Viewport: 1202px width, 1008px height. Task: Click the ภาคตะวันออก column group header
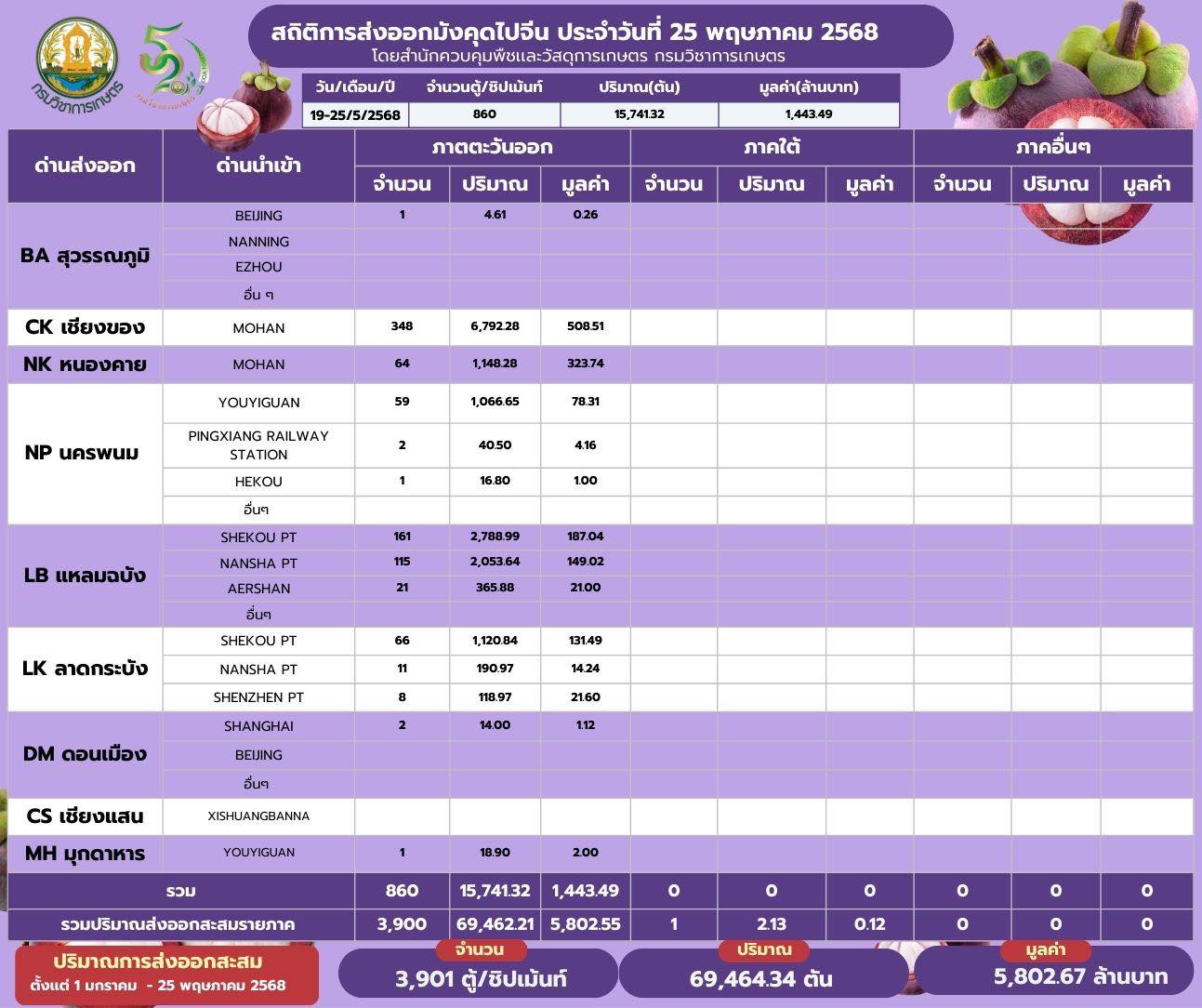coord(492,147)
